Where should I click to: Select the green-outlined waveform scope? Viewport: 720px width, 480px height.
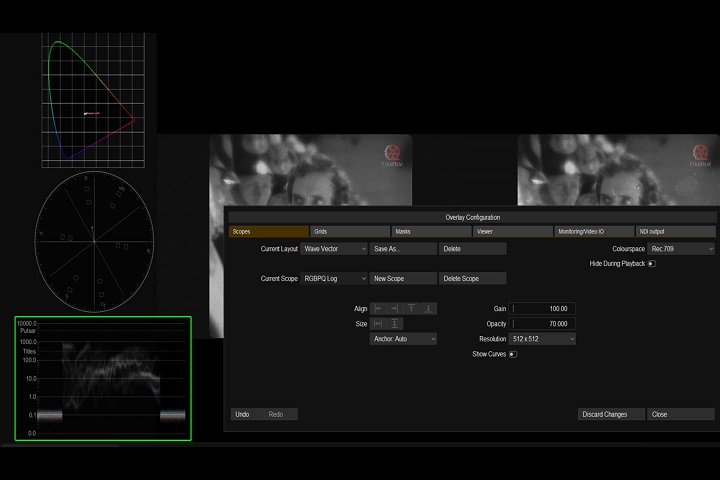102,379
